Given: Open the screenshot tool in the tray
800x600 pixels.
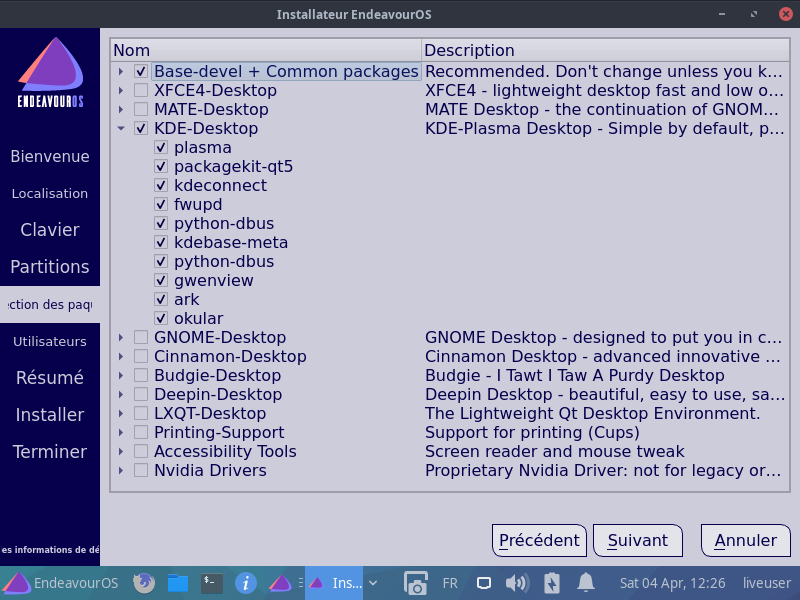Looking at the screenshot, I should 415,583.
